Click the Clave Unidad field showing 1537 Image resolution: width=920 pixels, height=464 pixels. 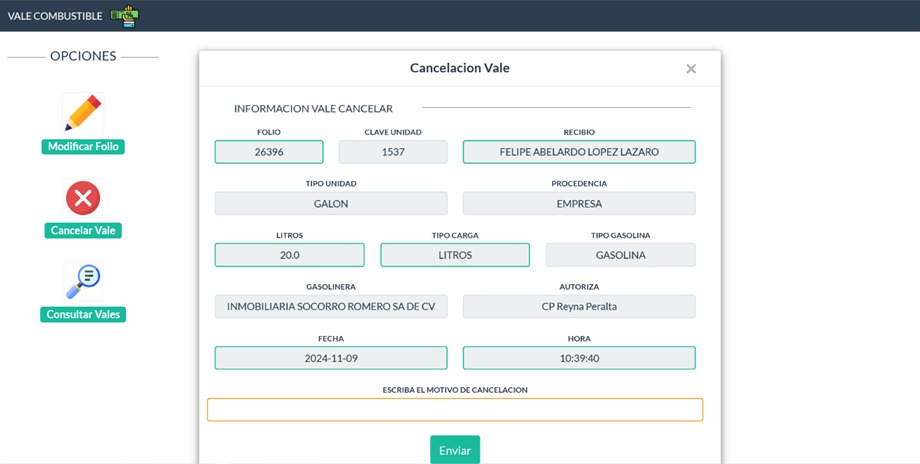(393, 152)
